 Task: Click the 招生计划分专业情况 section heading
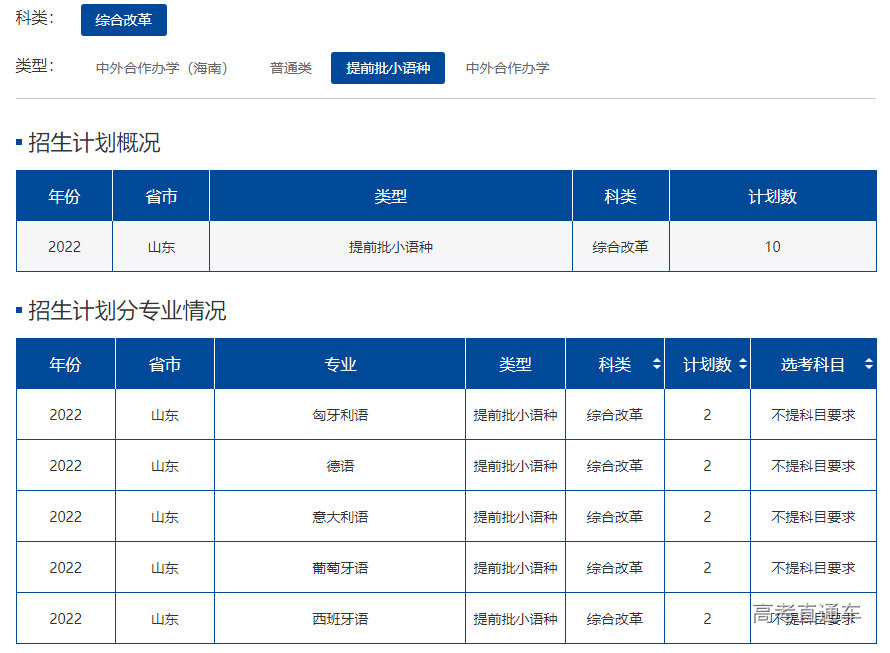pos(127,311)
